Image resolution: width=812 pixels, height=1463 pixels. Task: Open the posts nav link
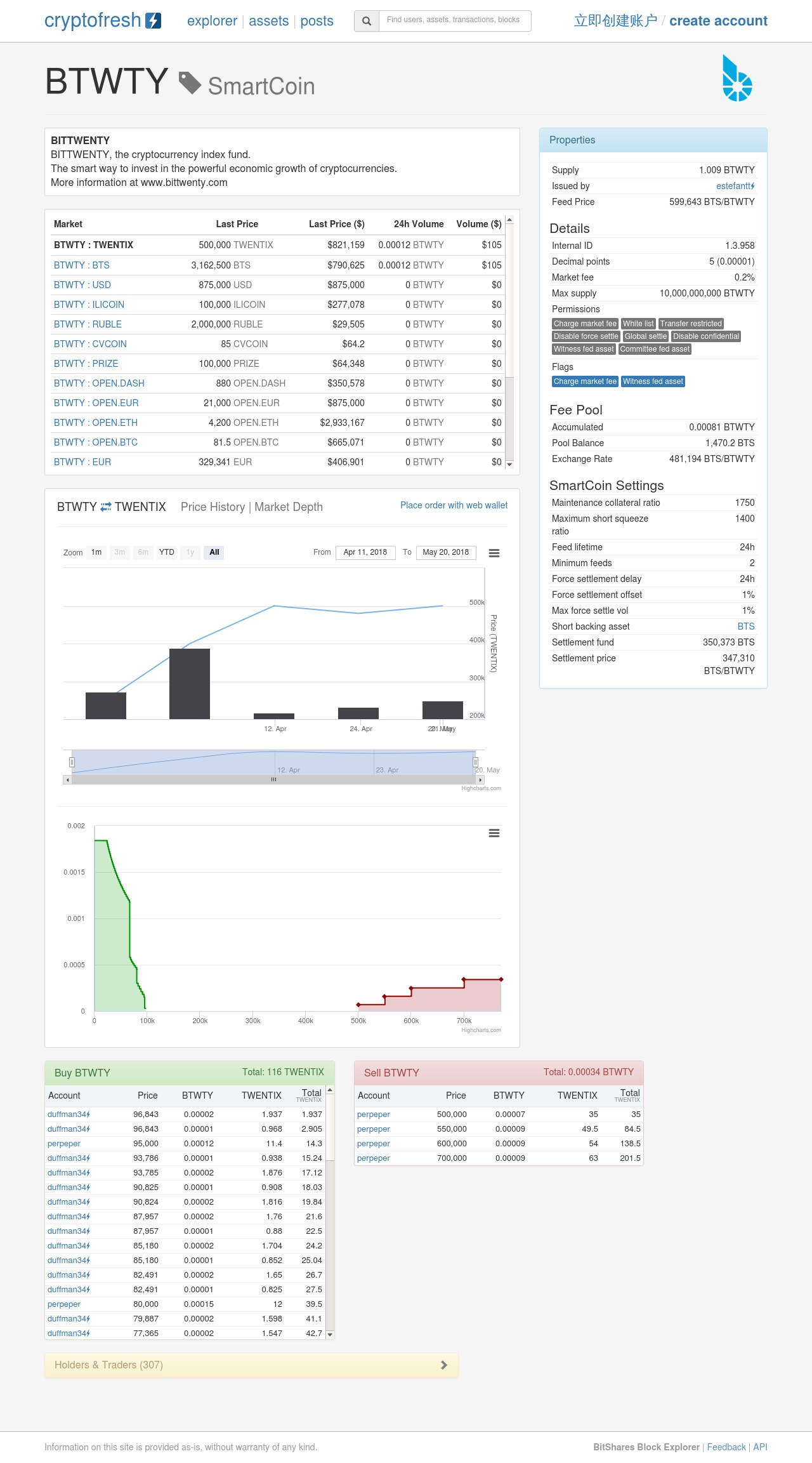(317, 21)
